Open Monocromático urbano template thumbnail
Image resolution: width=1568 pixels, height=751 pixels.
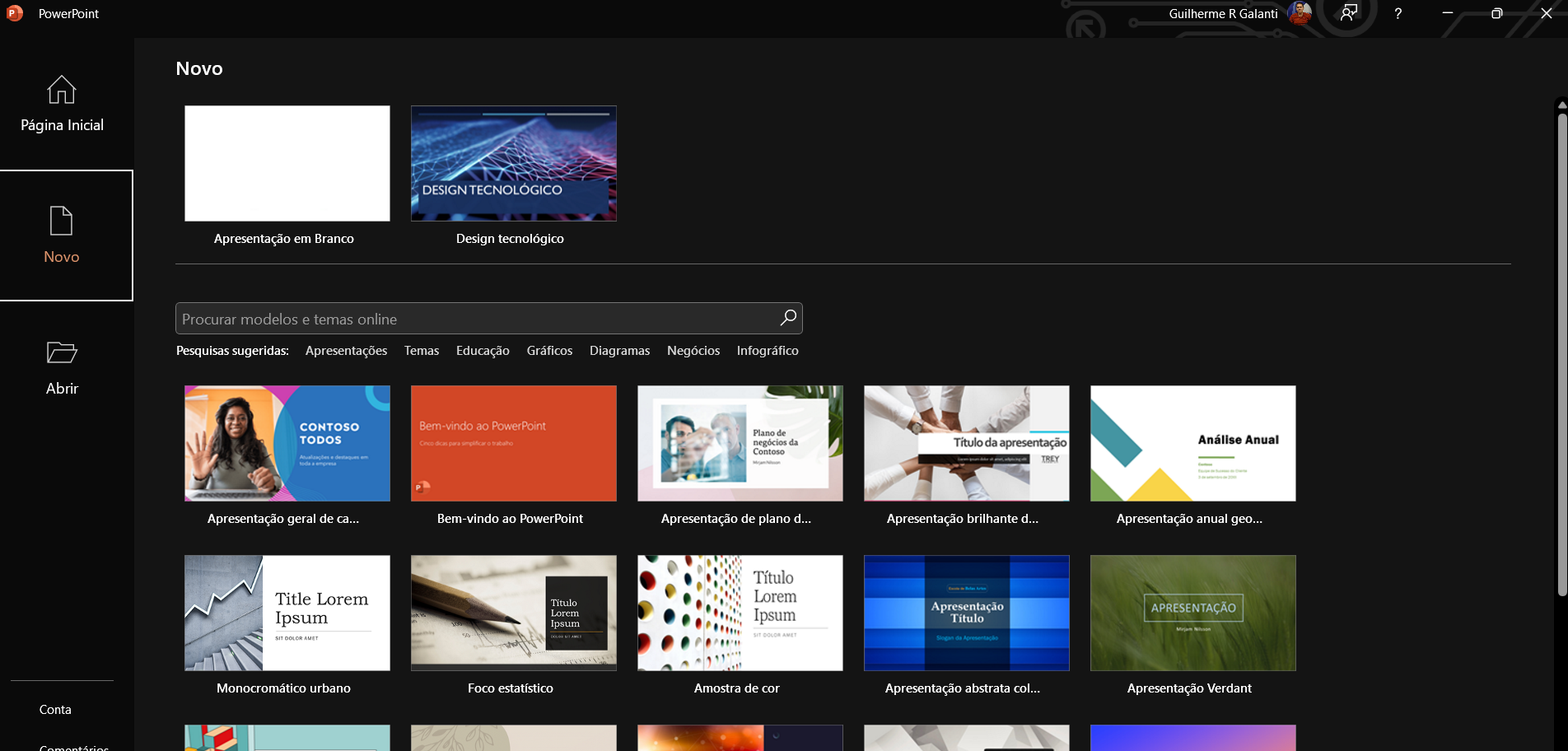pos(287,613)
